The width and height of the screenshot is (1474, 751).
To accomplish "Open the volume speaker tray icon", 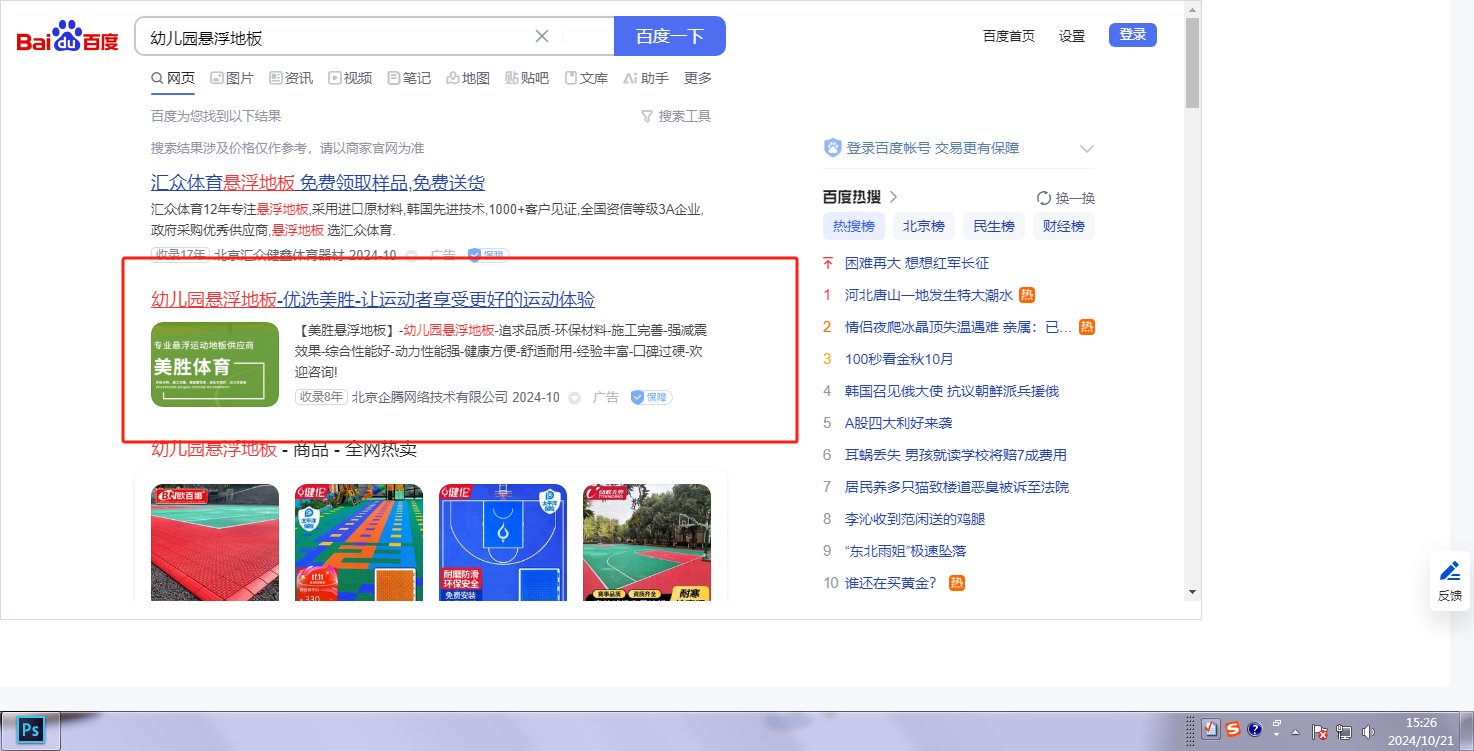I will [x=1368, y=731].
